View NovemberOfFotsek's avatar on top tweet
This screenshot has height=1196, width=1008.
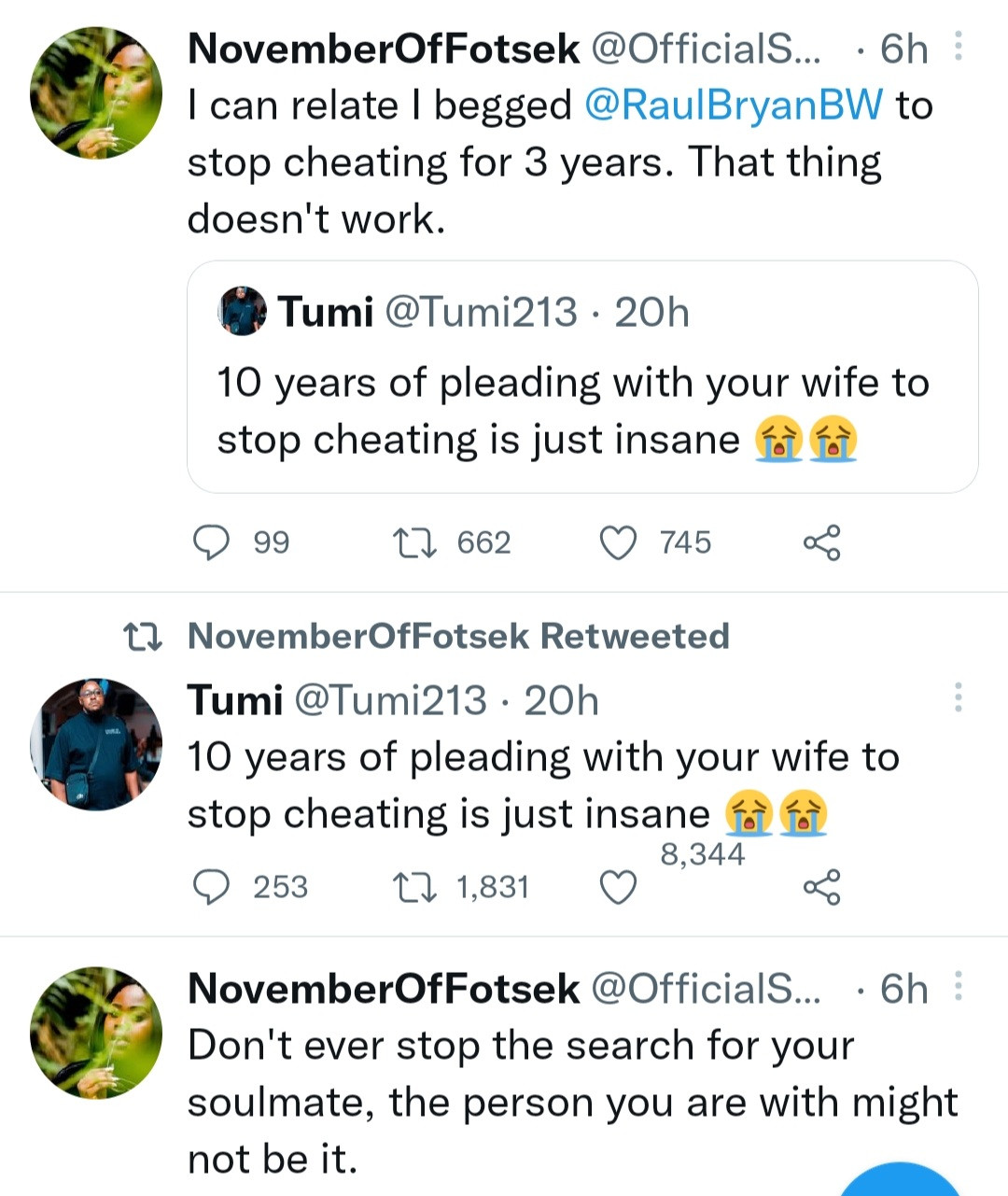click(x=96, y=92)
